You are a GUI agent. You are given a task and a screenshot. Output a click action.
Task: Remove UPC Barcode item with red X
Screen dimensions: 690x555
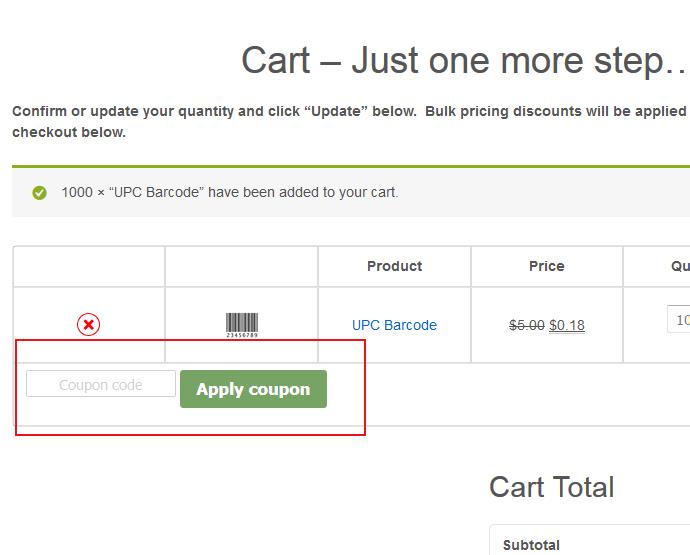pos(89,324)
